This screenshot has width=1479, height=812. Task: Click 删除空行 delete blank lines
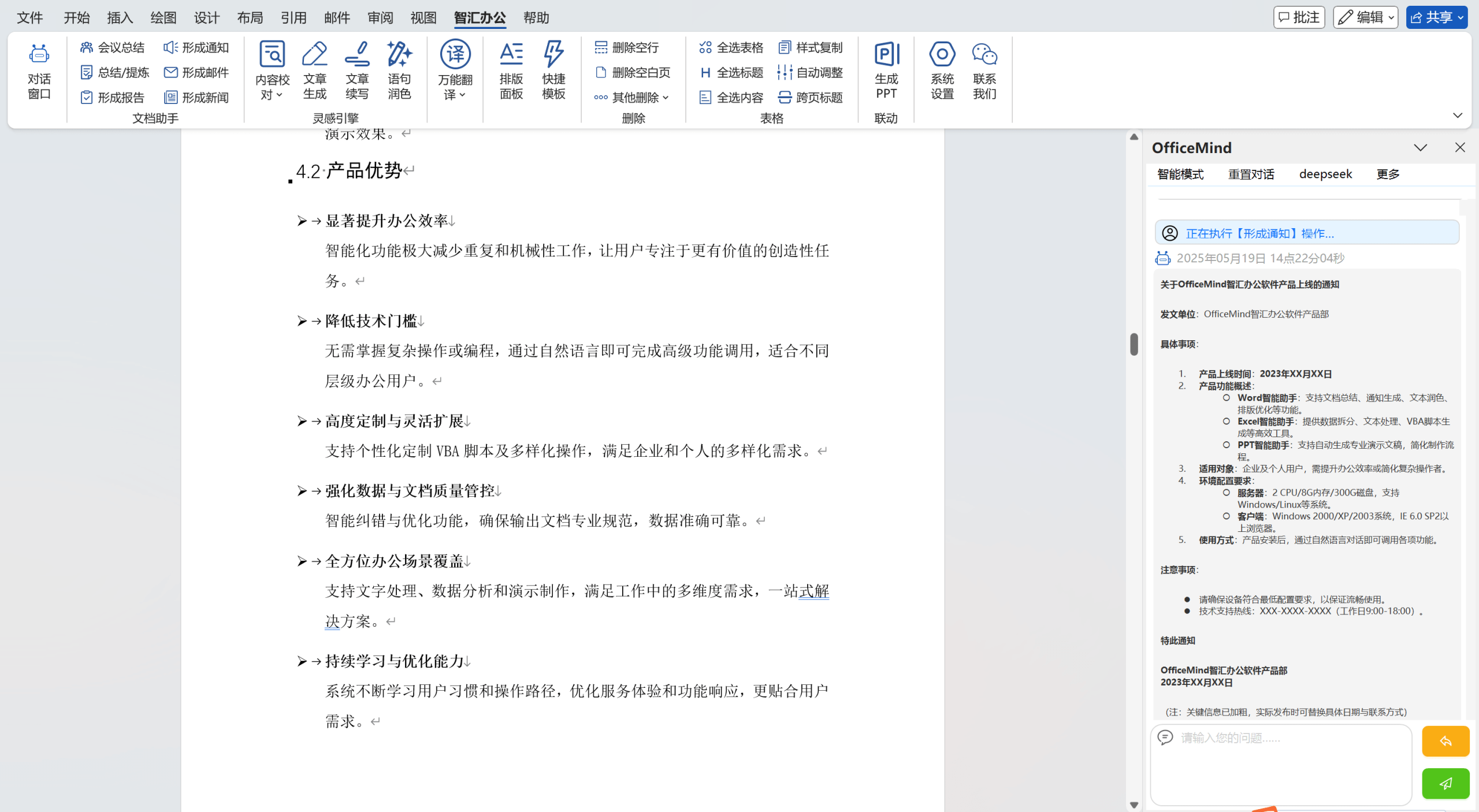pos(627,47)
